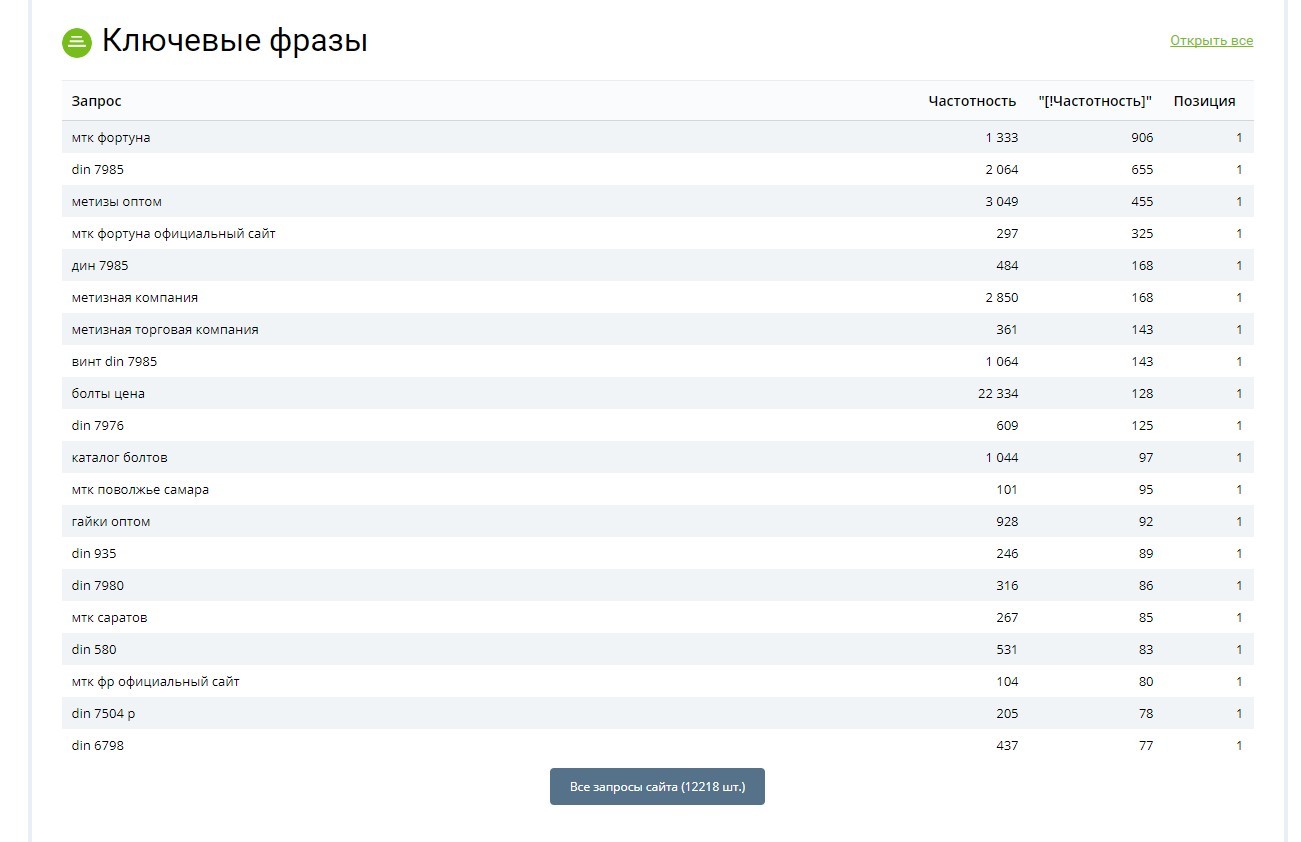Click frequency value 2 850
This screenshot has width=1301, height=842.
[1002, 297]
